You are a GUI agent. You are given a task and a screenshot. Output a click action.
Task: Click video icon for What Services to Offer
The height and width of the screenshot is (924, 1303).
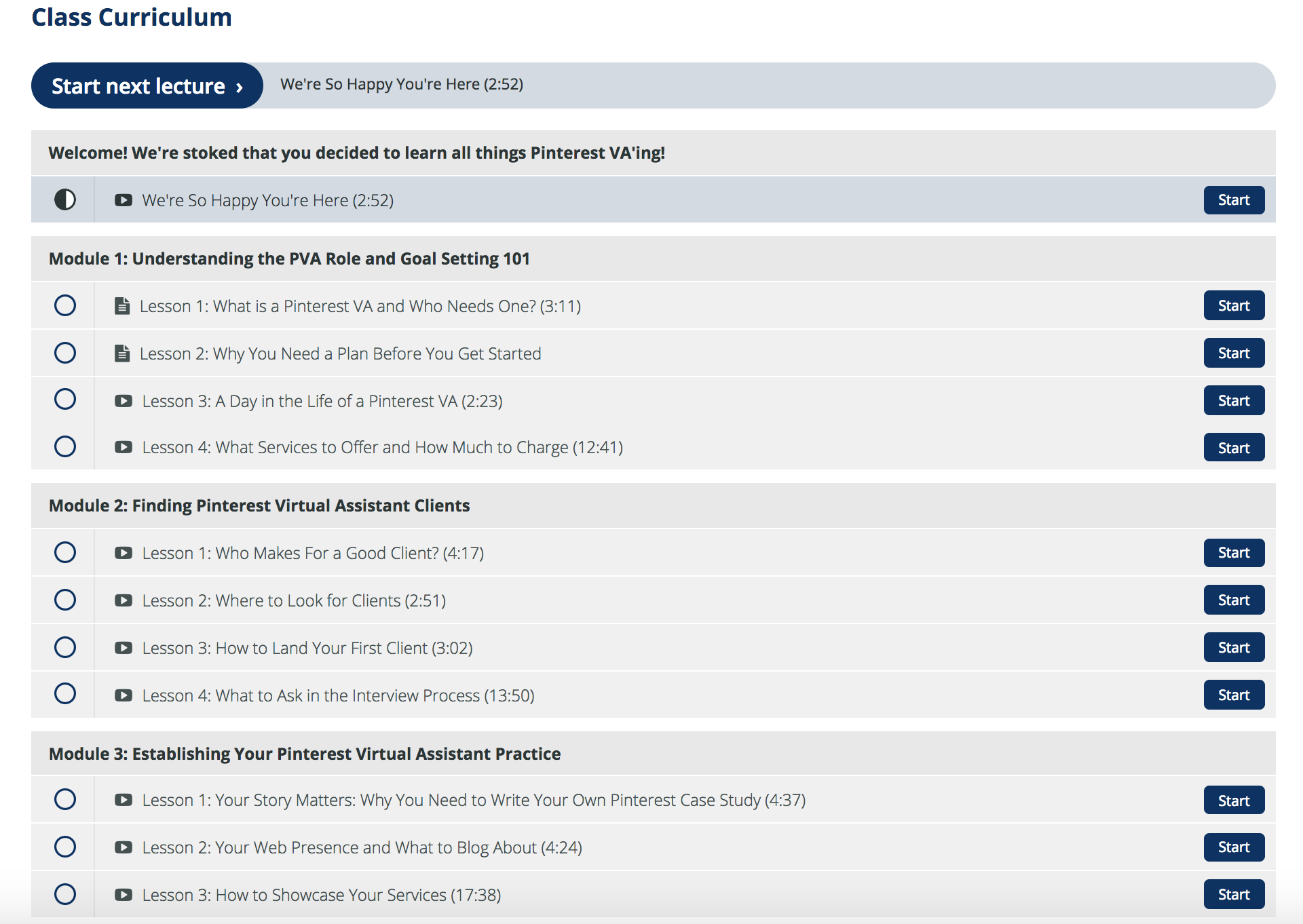(x=124, y=447)
